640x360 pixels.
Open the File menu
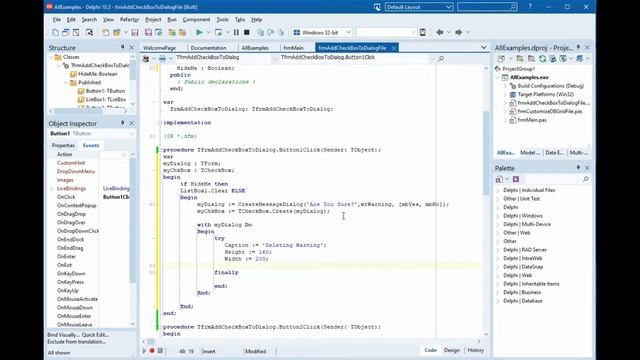point(56,20)
